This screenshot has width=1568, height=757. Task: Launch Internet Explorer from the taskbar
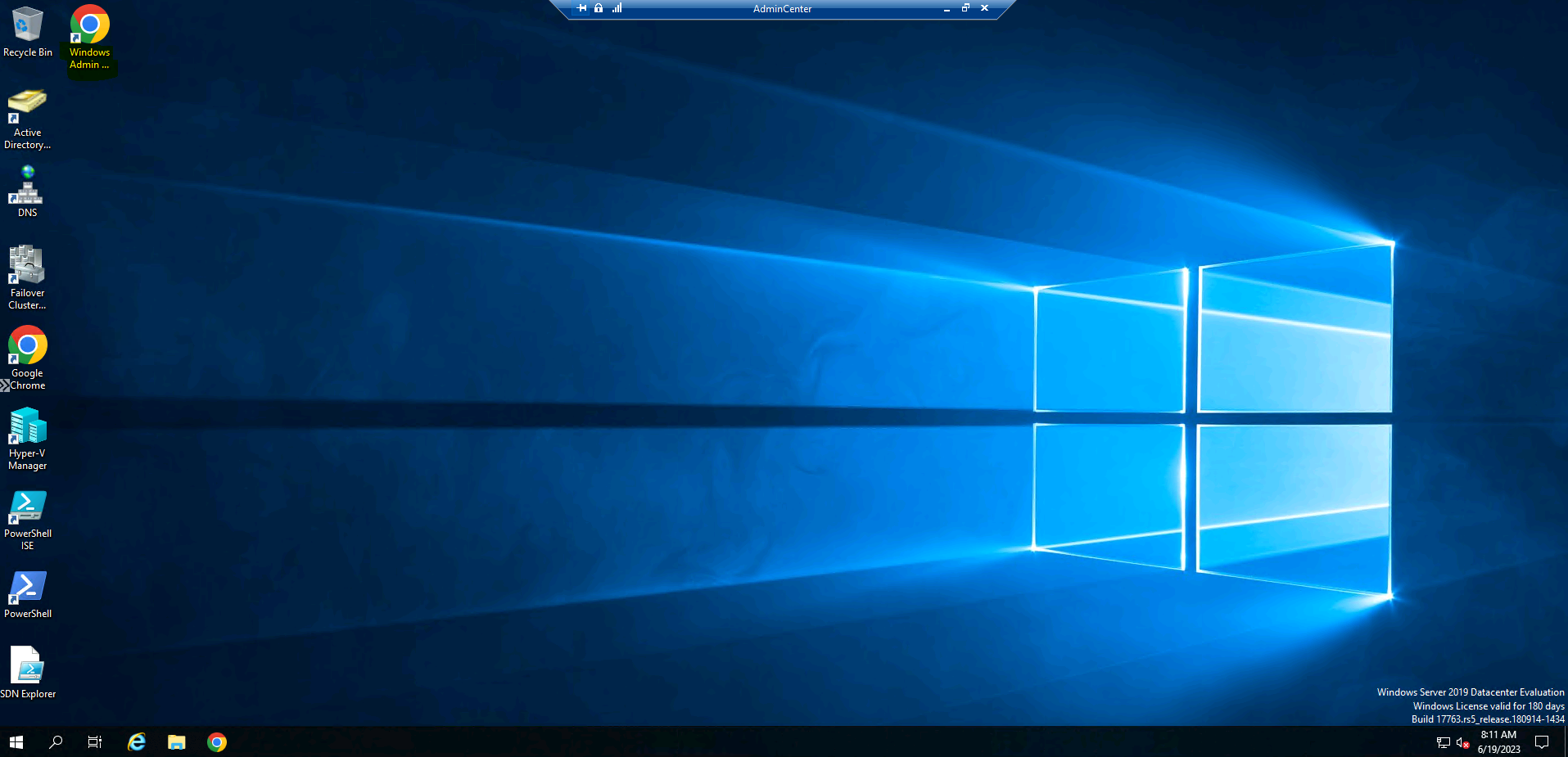(x=137, y=742)
